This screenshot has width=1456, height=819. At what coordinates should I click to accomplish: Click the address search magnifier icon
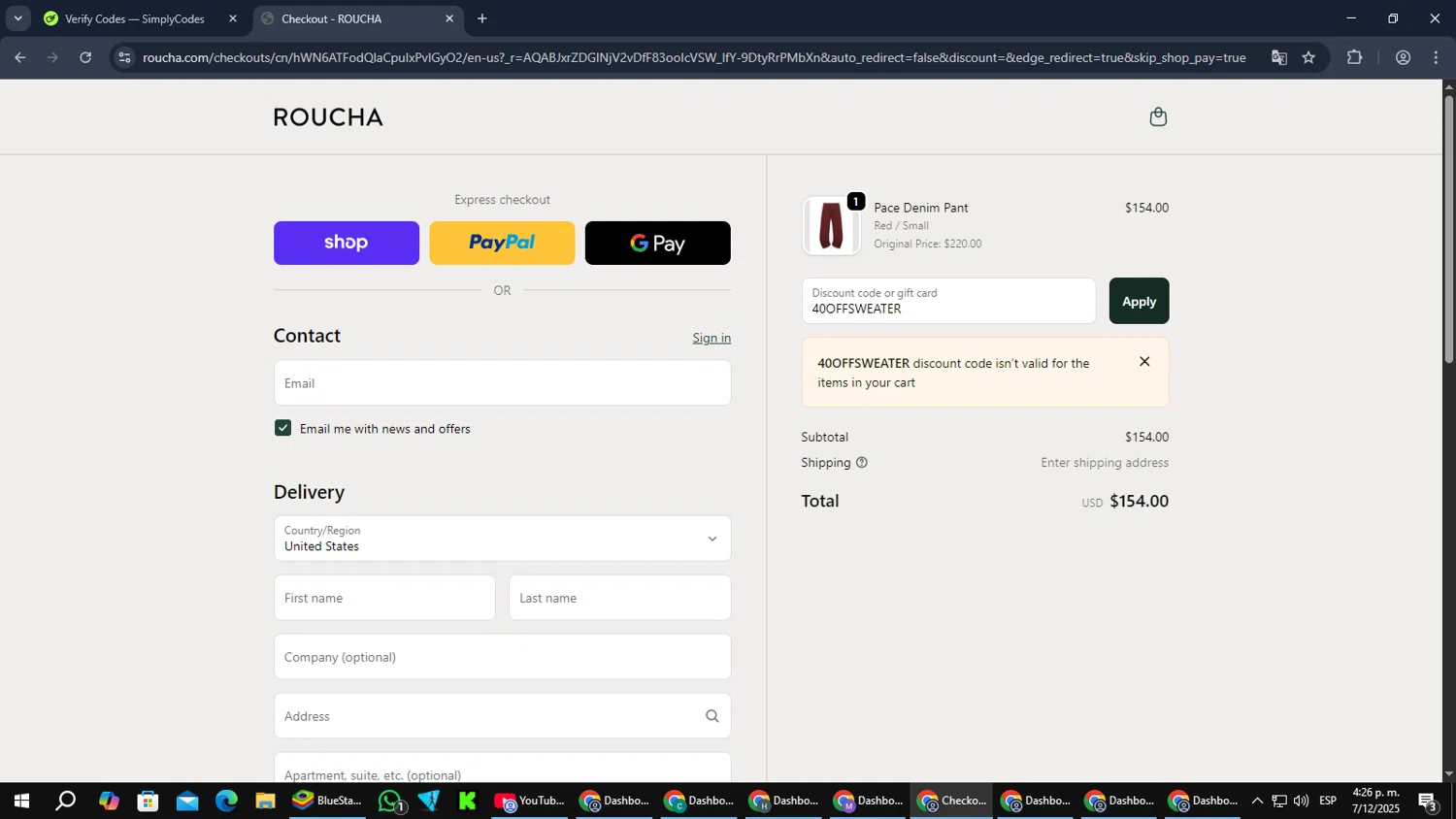coord(711,716)
